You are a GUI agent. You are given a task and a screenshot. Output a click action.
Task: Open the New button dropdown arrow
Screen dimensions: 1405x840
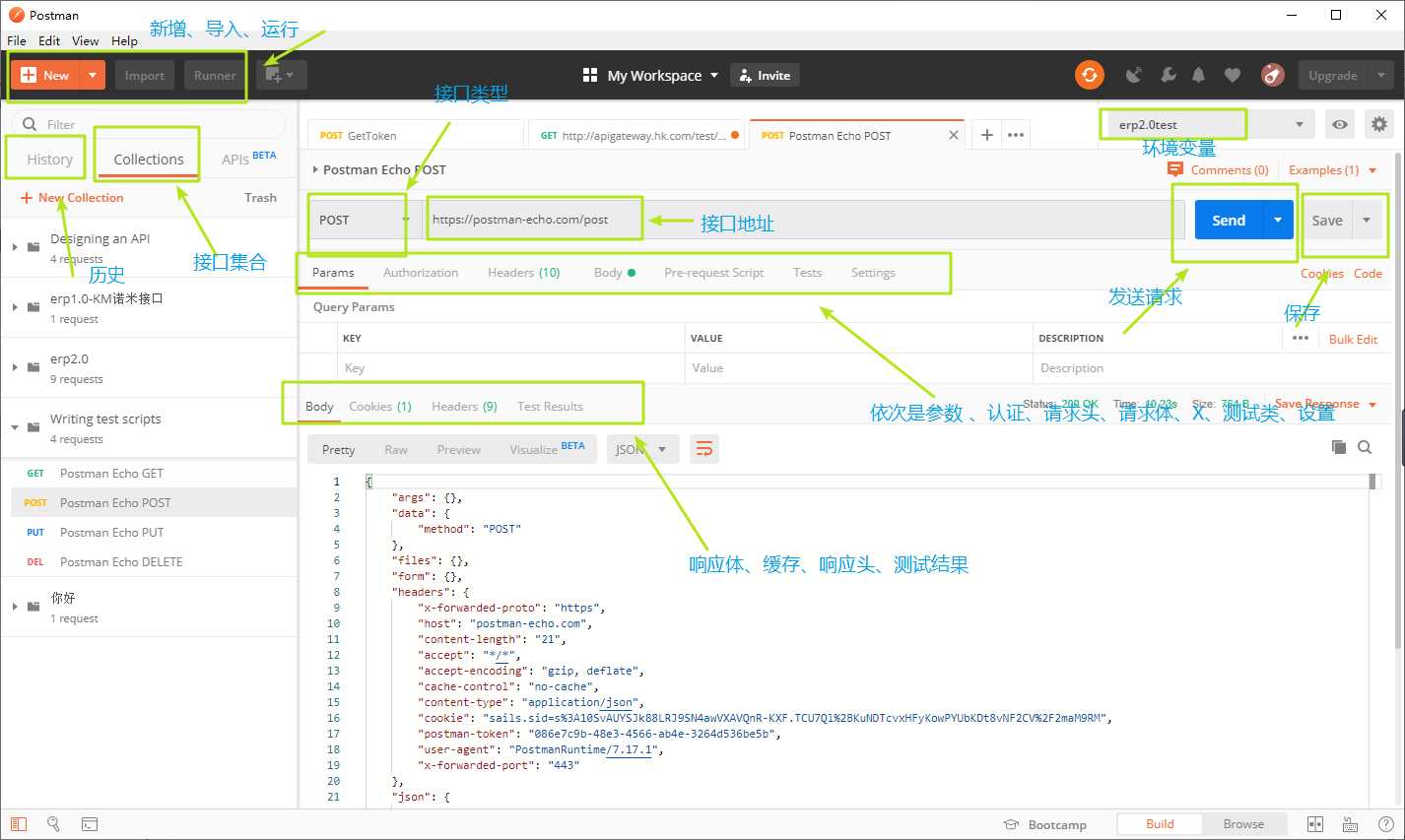92,75
